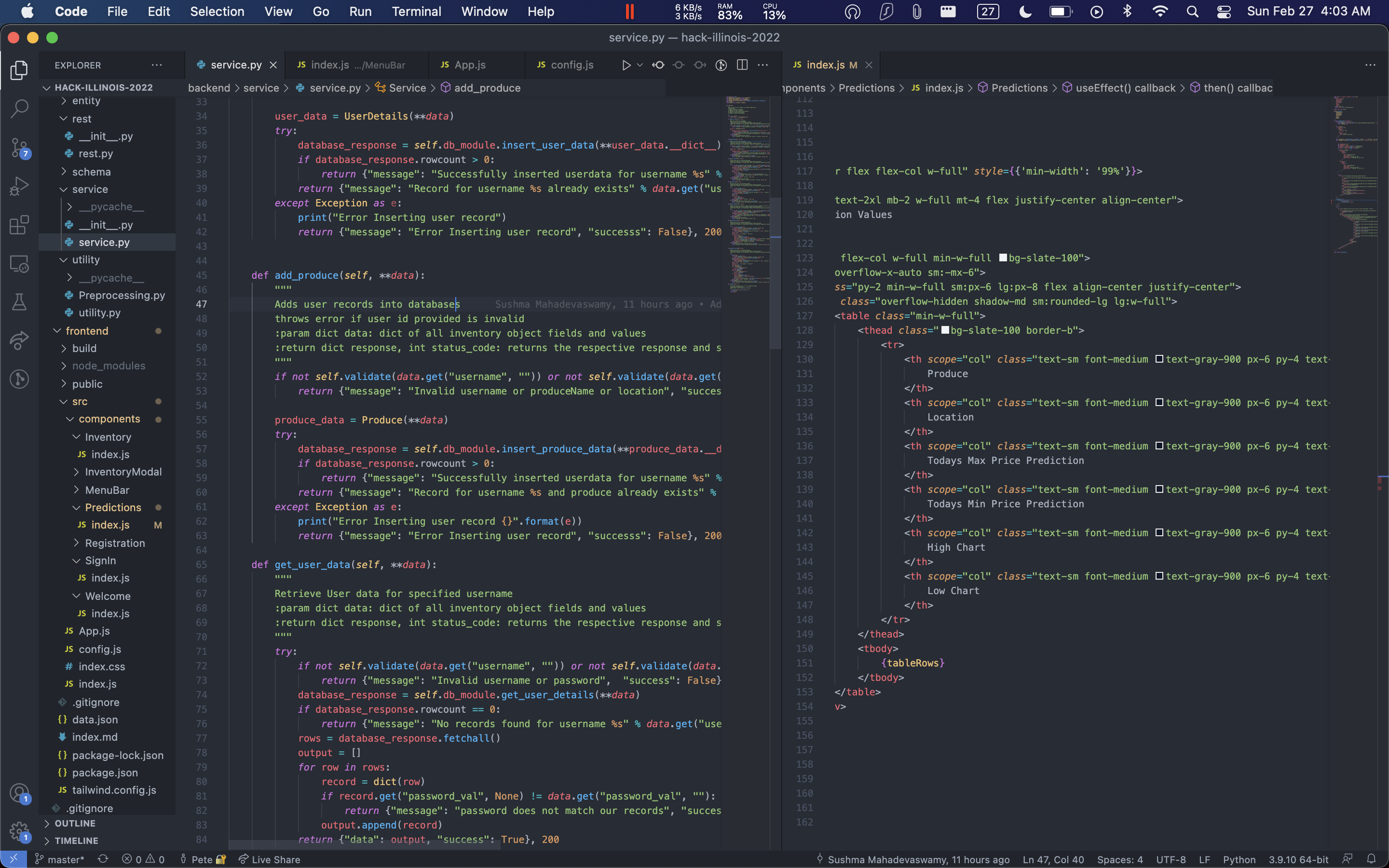The height and width of the screenshot is (868, 1389).
Task: Open the run button dropdown arrow
Action: [x=640, y=66]
